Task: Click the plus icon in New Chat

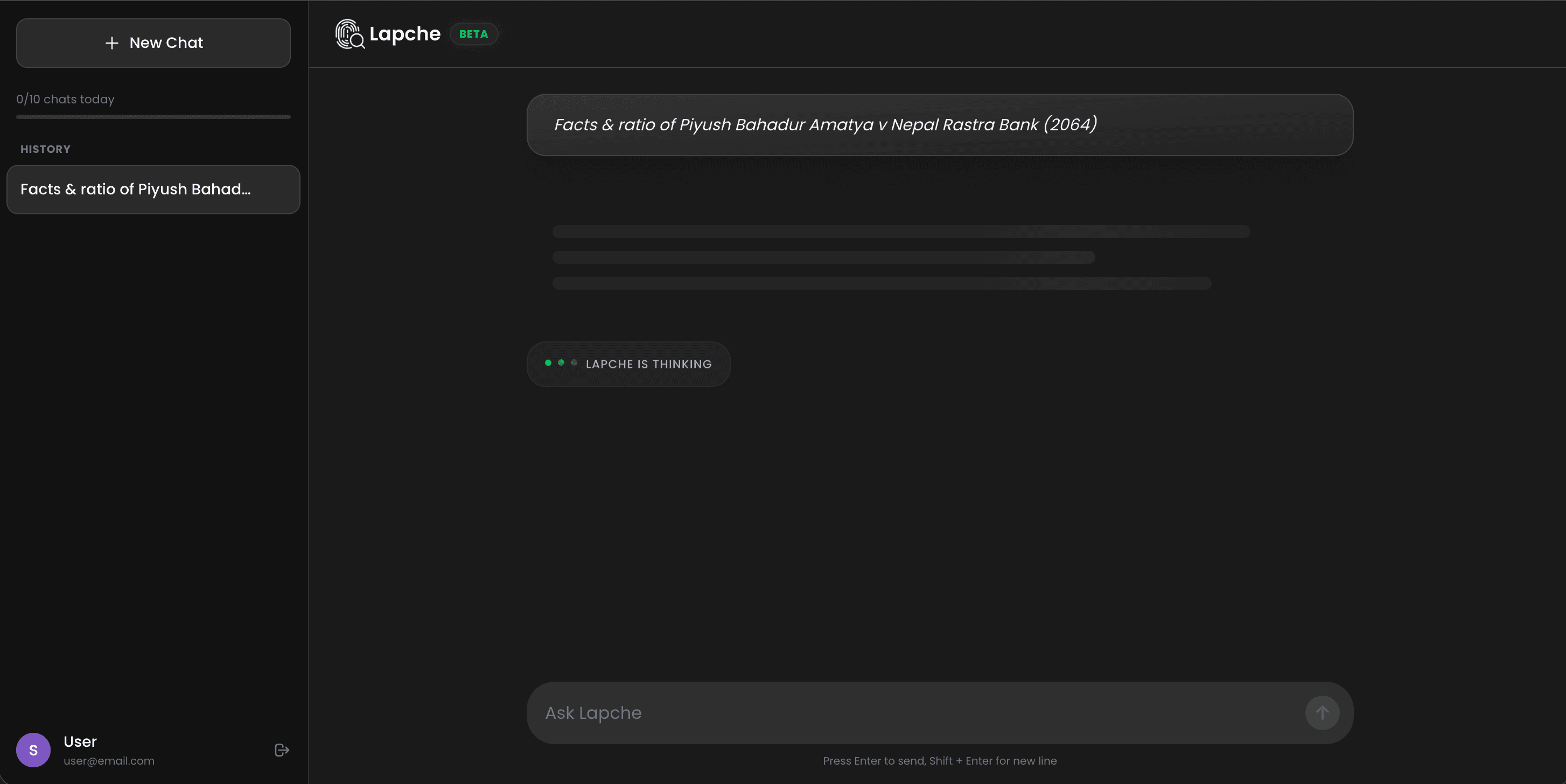Action: tap(112, 43)
